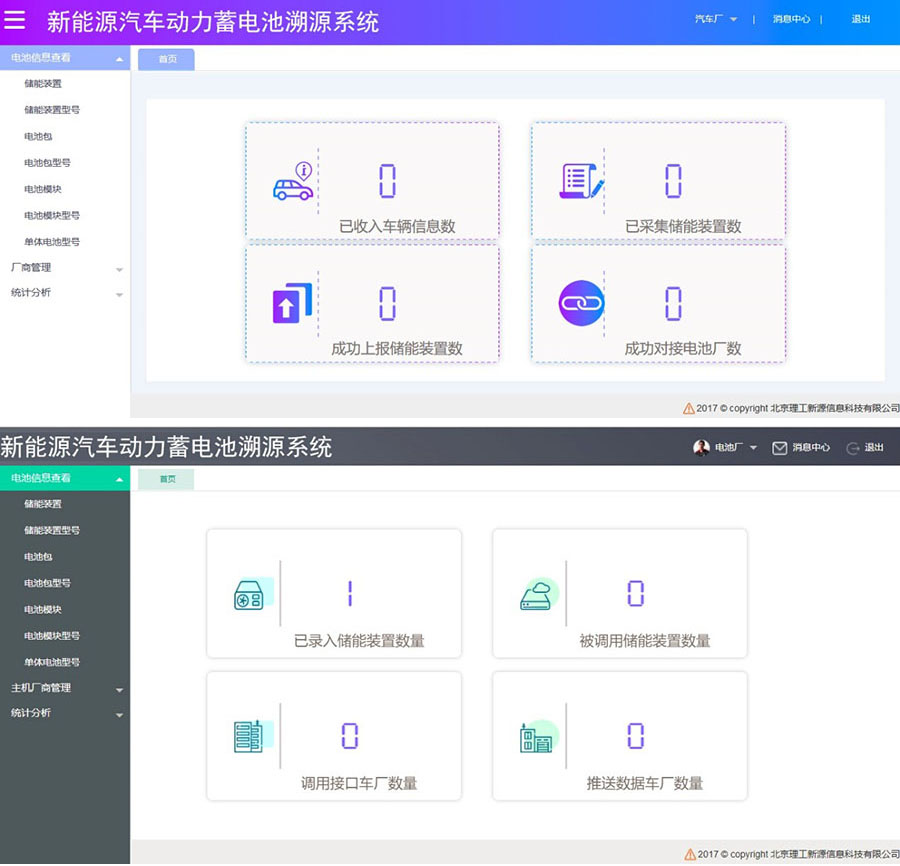Open the 电池厂 user dropdown in dark header

tap(736, 448)
